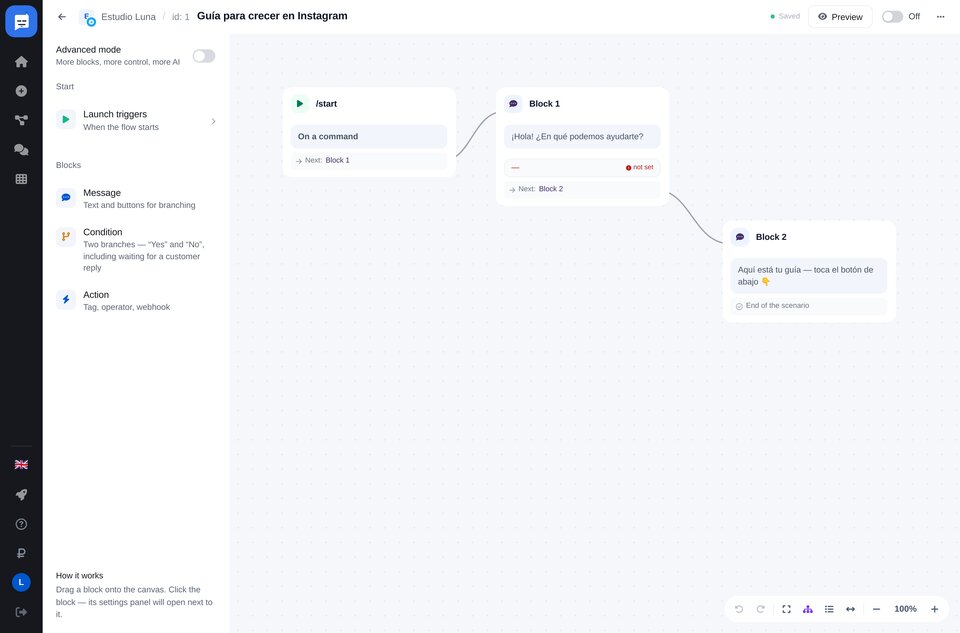Click the green play icon on /start
Viewport: 960px width, 633px height.
(299, 103)
